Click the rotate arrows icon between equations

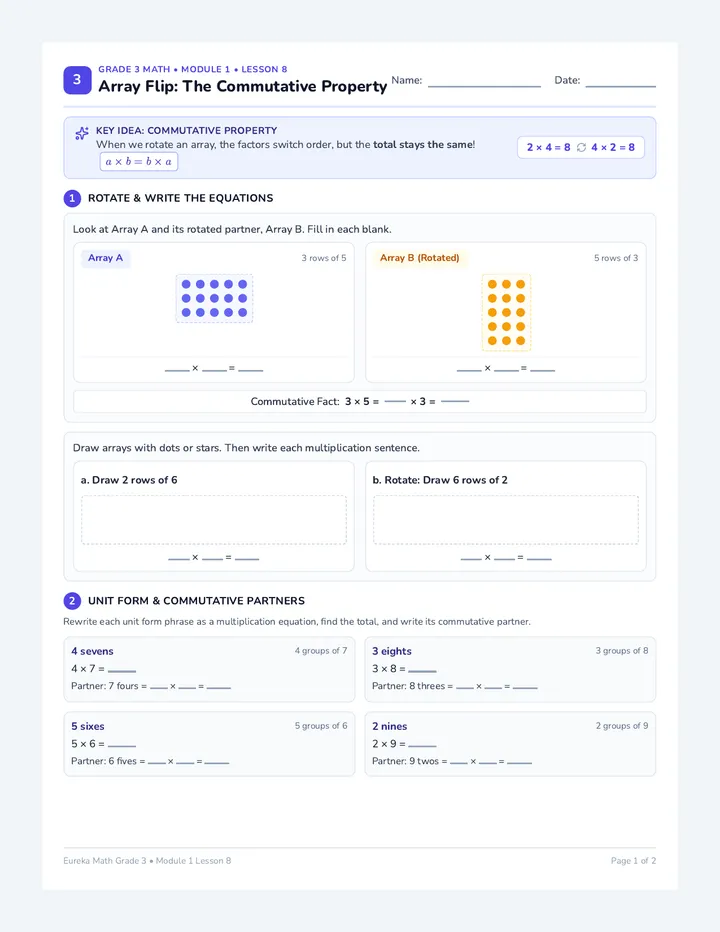click(581, 147)
